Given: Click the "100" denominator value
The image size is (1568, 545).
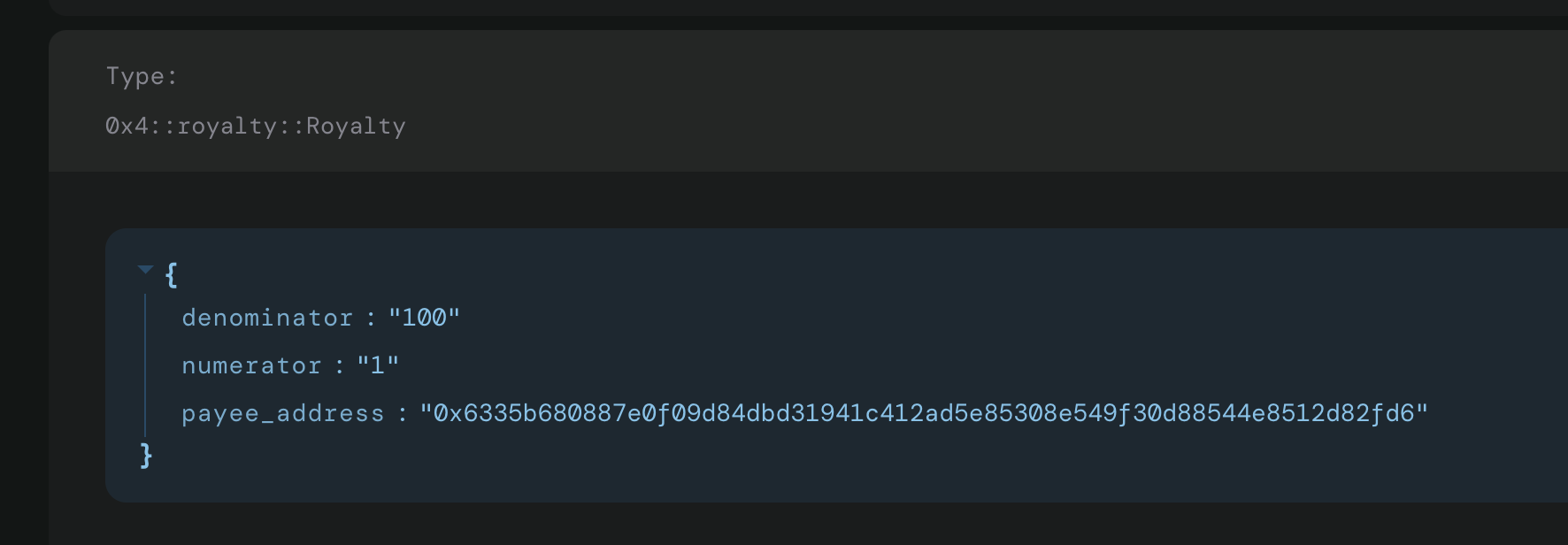Looking at the screenshot, I should tap(425, 318).
